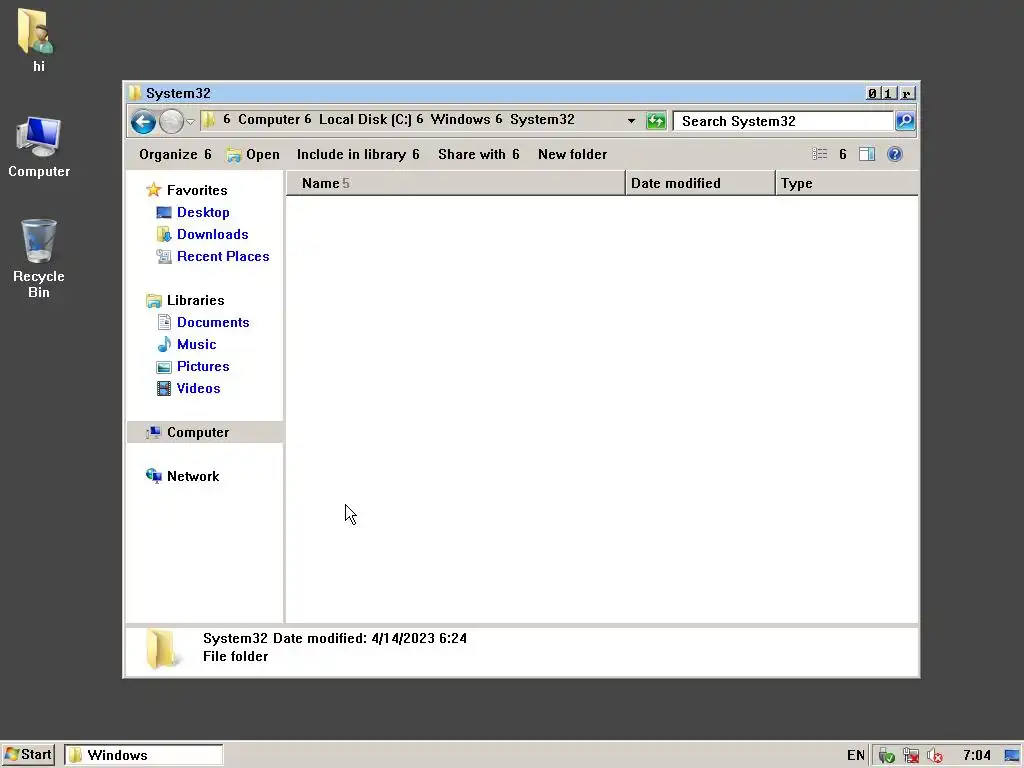Sort by the Name column header
1024x768 pixels.
click(x=455, y=183)
